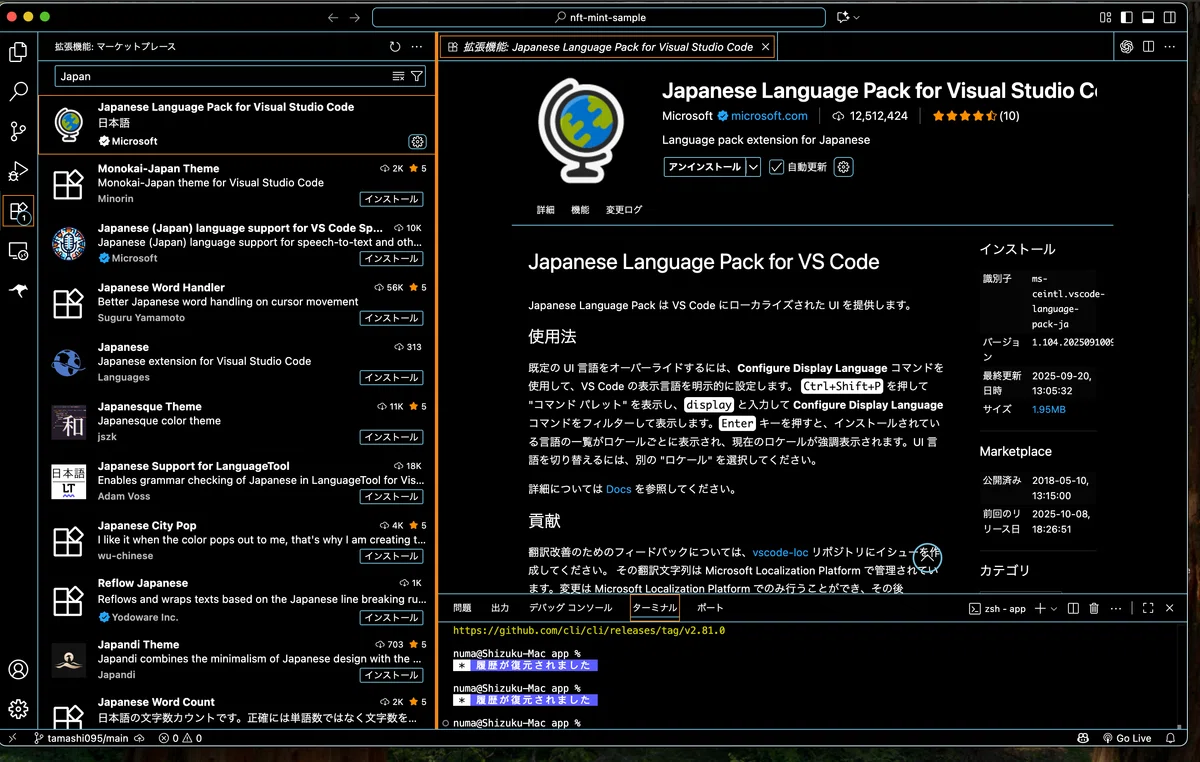Open the Explorer view in activity bar
The height and width of the screenshot is (762, 1200).
coord(18,52)
